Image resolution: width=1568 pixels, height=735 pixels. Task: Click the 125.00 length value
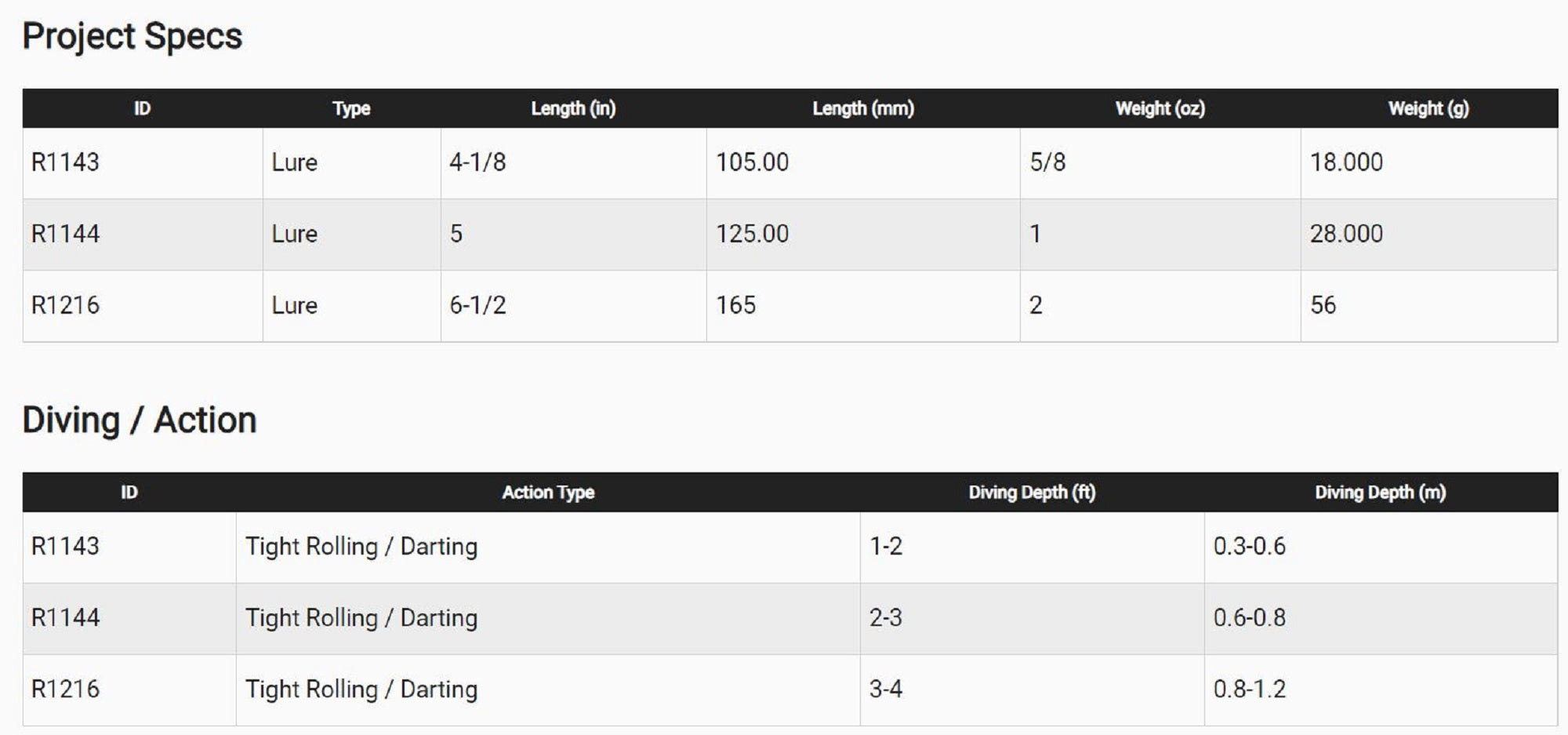point(752,234)
